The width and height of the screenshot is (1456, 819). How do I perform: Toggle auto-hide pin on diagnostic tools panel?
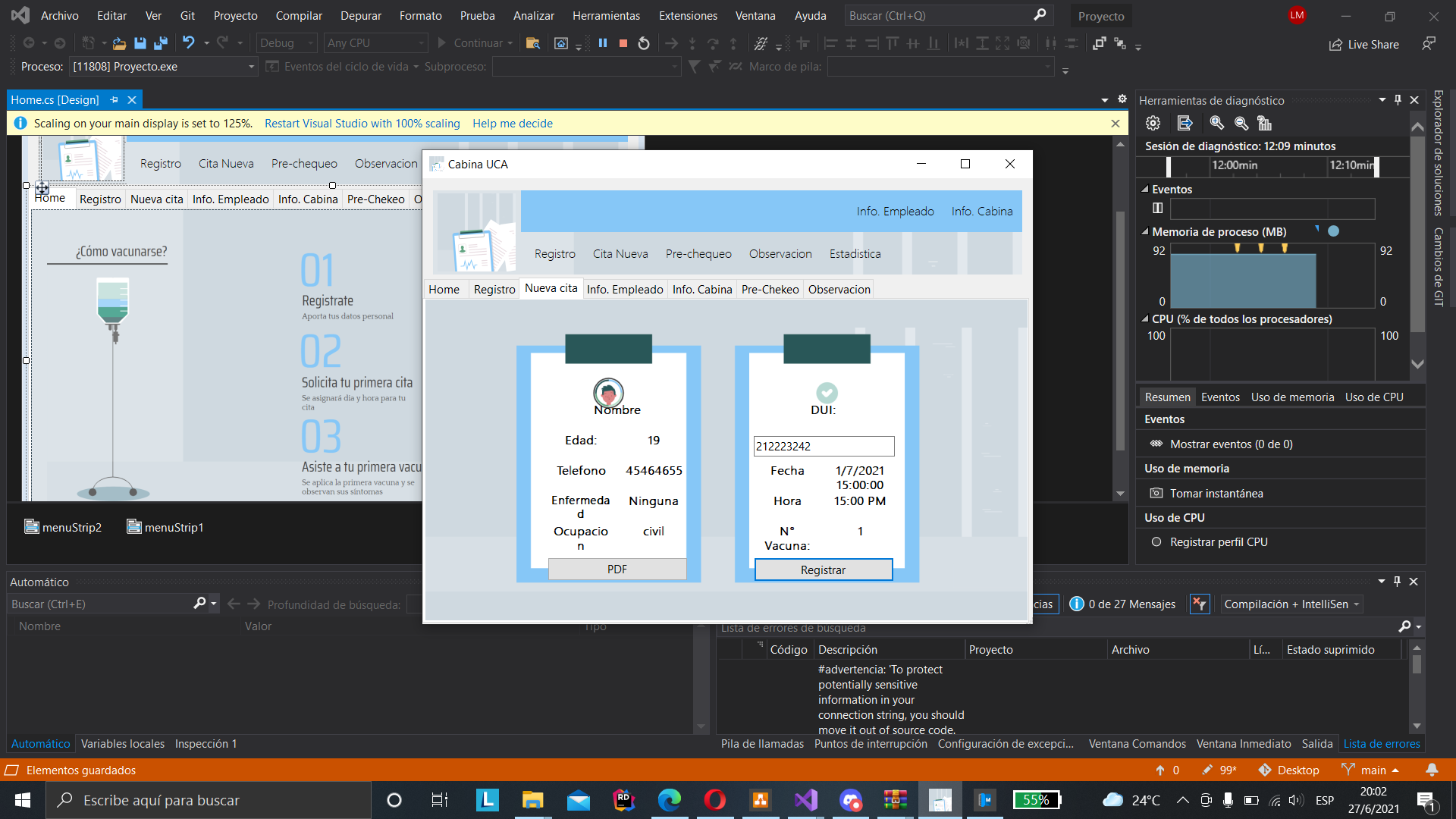1398,99
